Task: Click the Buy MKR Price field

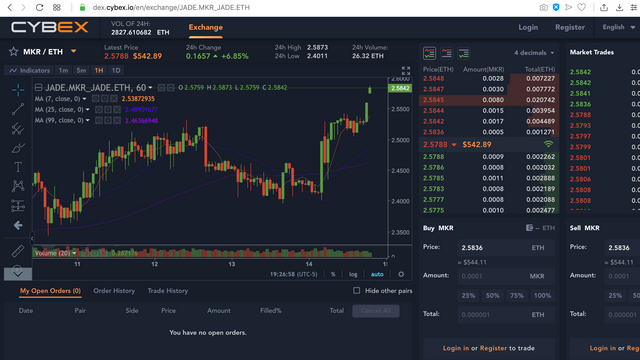Action: (506, 248)
